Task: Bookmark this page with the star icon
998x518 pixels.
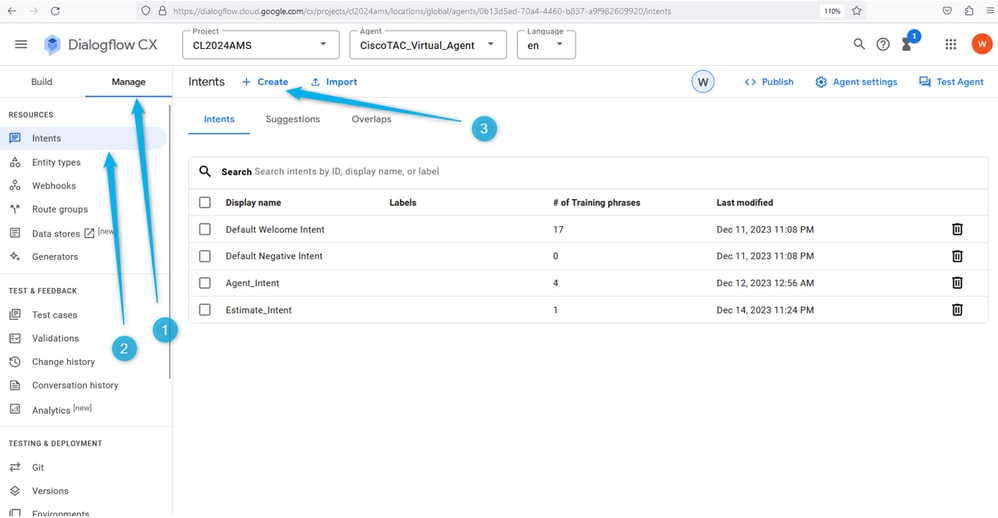Action: [x=857, y=11]
